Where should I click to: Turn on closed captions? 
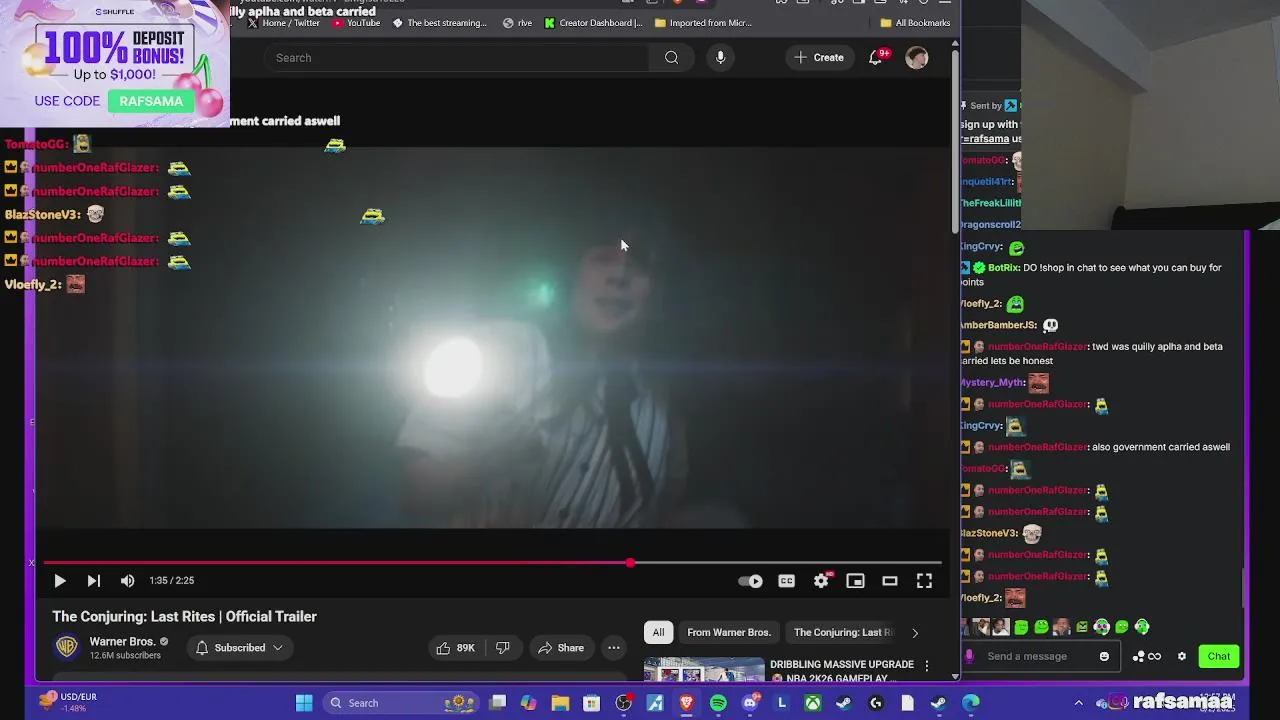pos(787,581)
